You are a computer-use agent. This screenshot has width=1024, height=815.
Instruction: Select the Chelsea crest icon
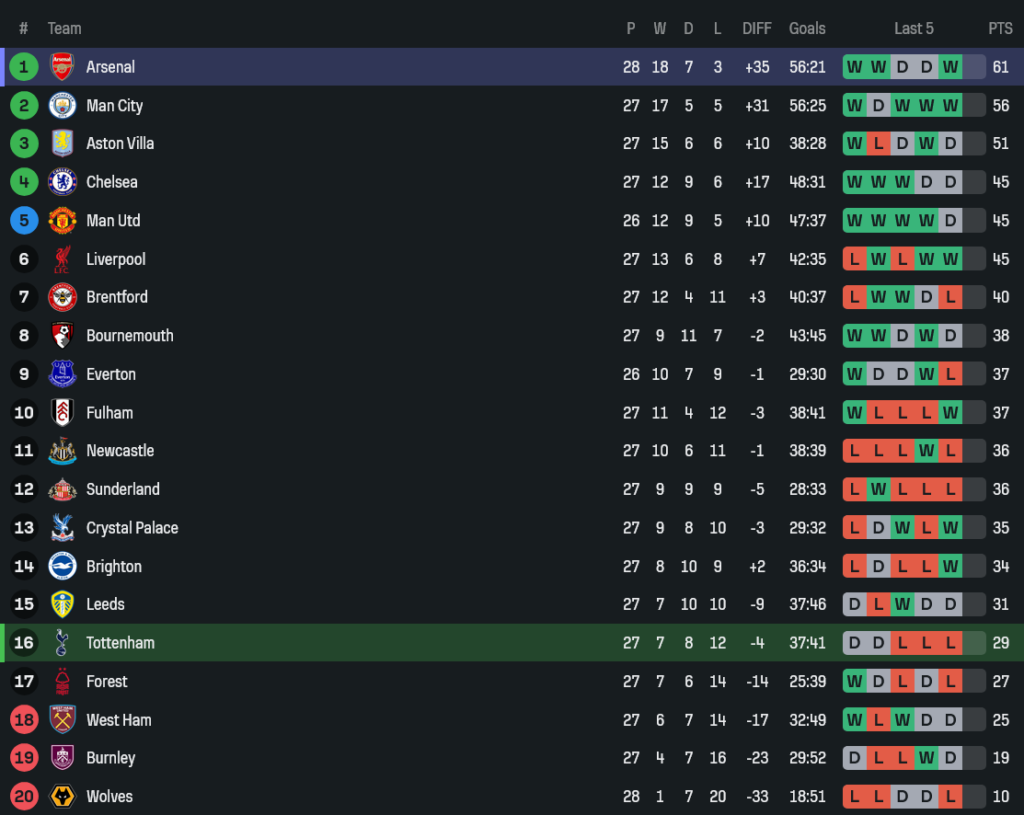tap(62, 182)
